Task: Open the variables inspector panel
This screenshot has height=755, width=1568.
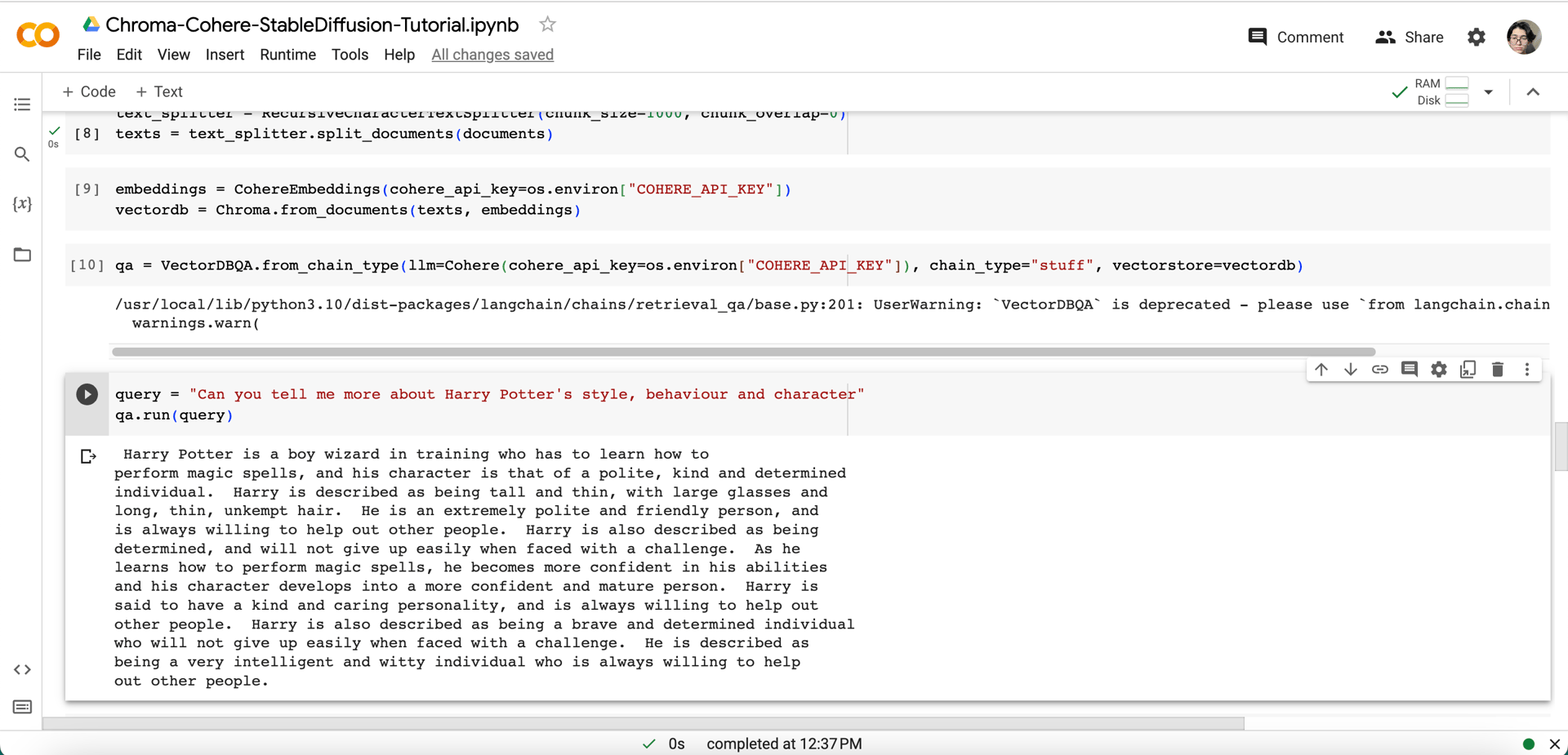Action: click(x=22, y=204)
